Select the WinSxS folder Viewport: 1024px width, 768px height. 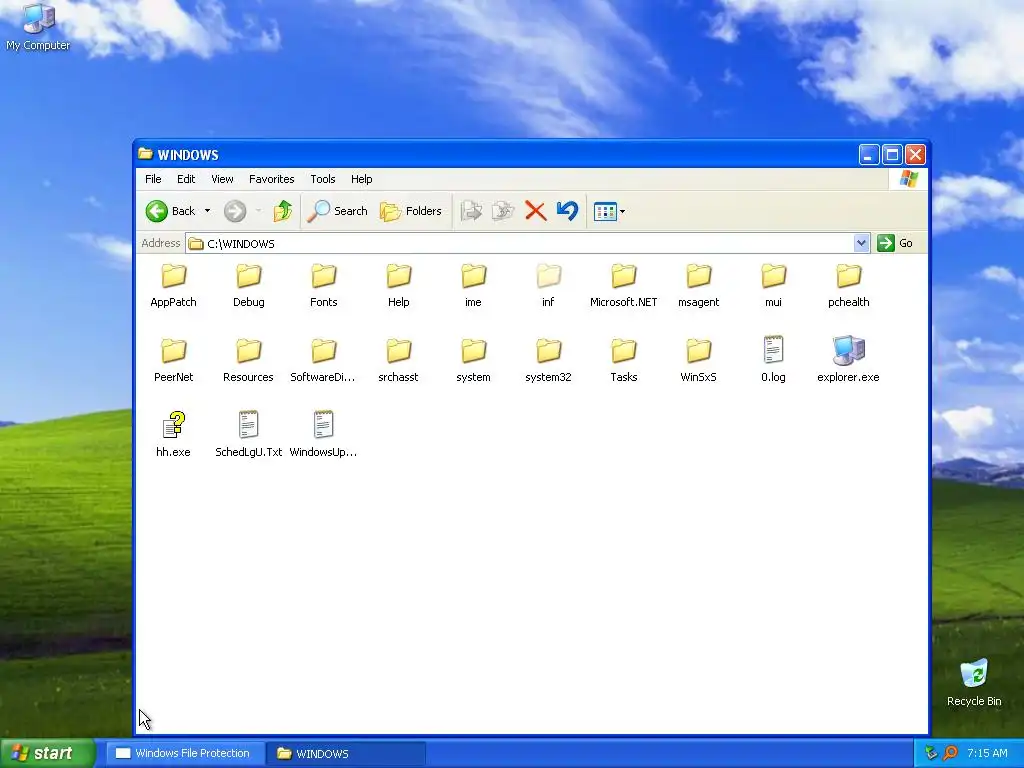699,360
